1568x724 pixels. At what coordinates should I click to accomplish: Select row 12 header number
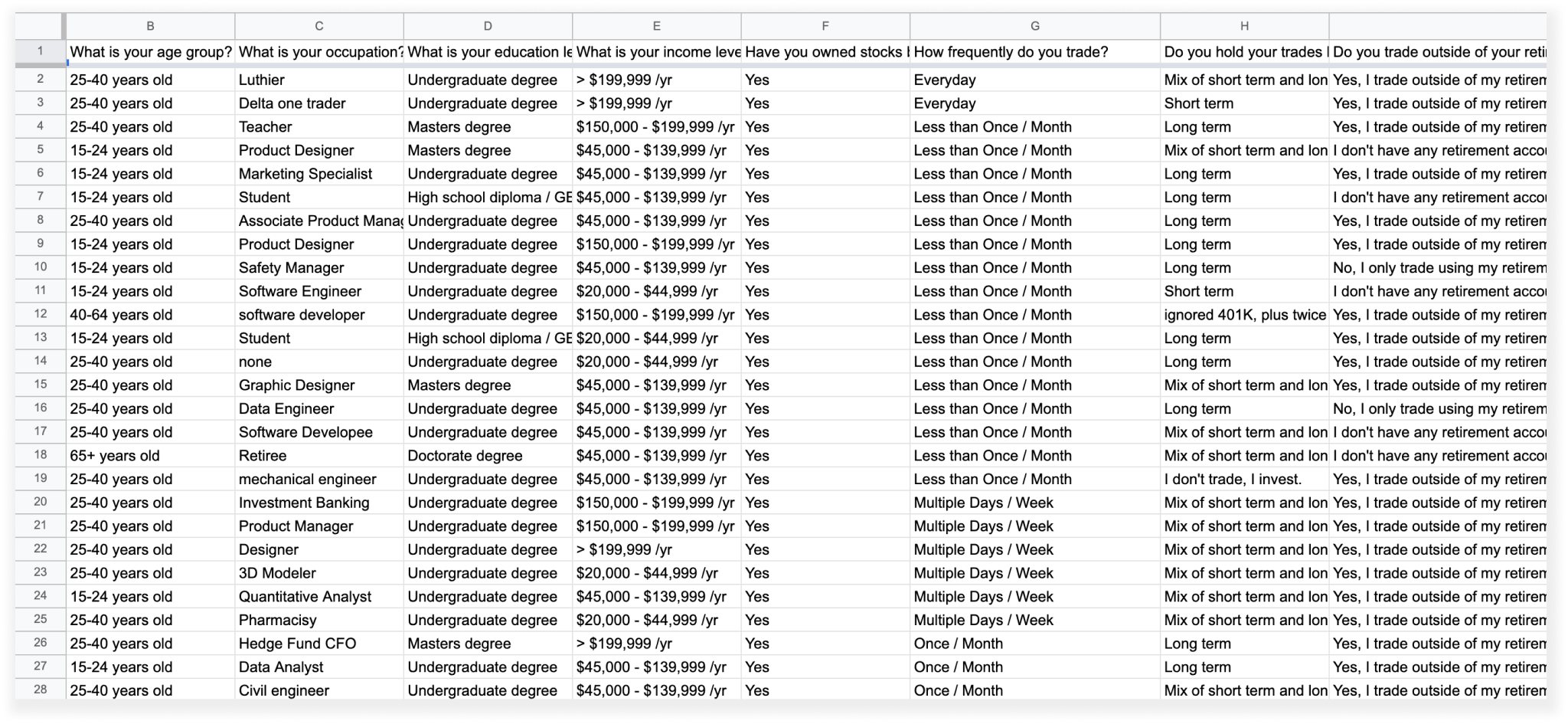[41, 314]
